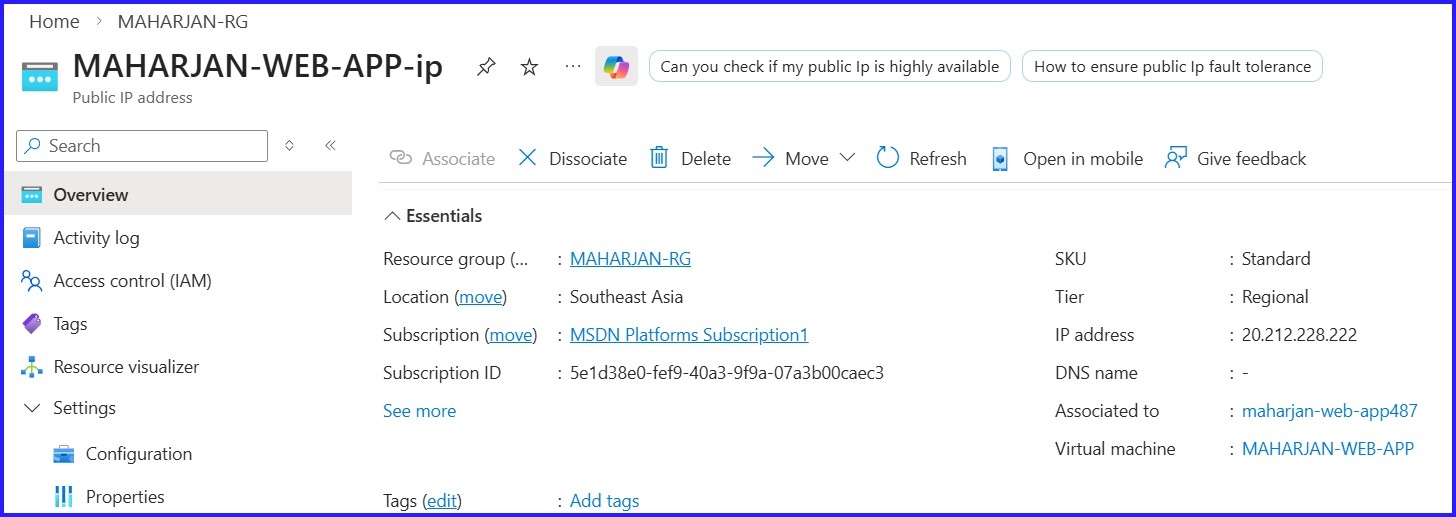
Task: Pin the resource with the pushpin icon
Action: (x=486, y=67)
